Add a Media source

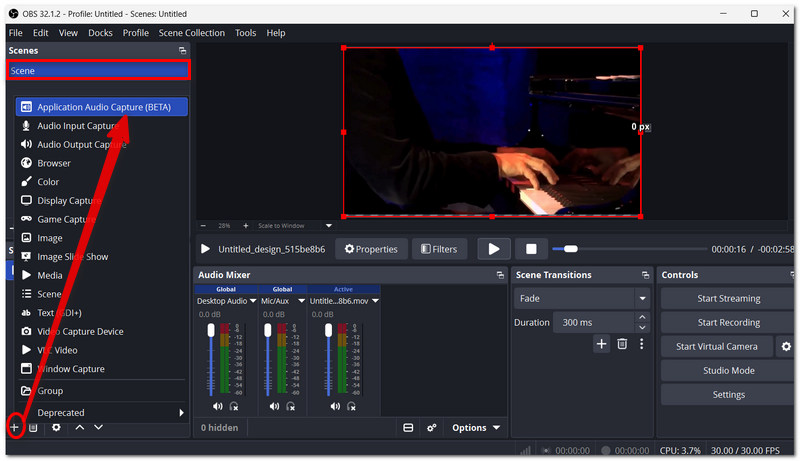pyautogui.click(x=102, y=275)
